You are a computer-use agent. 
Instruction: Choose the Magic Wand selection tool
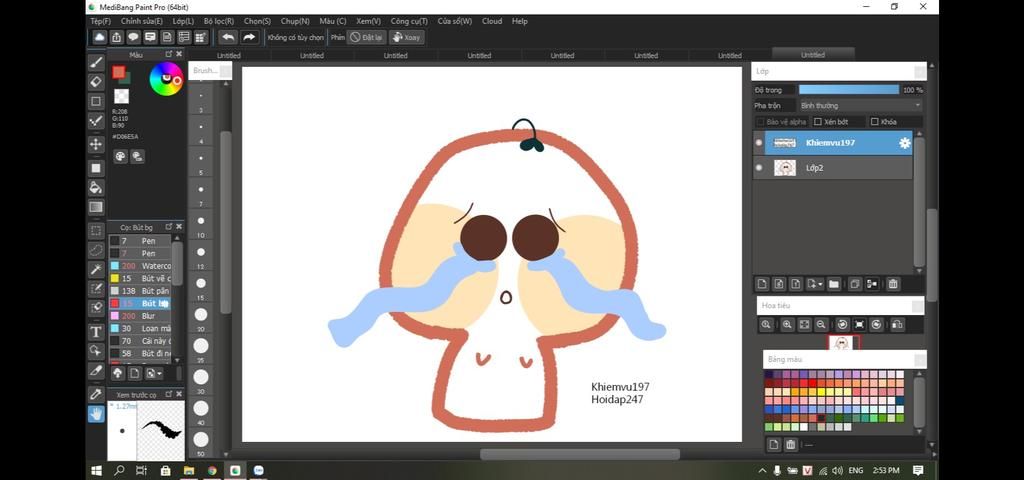point(96,270)
